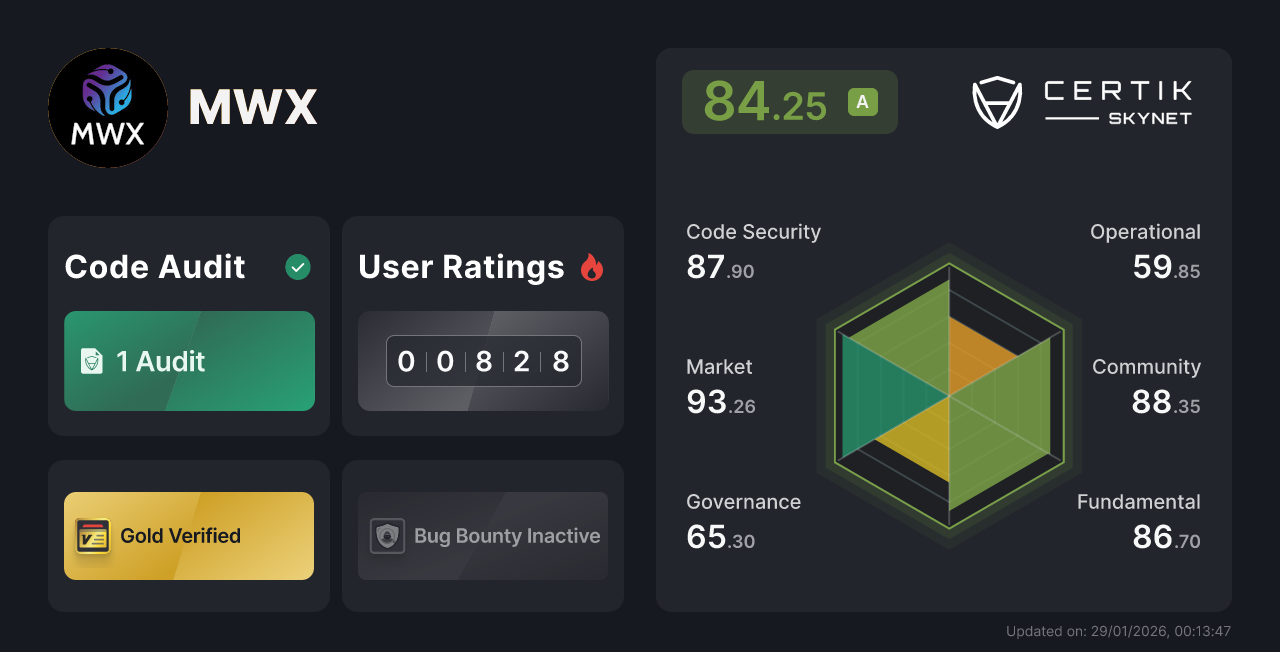The image size is (1280, 652).
Task: Click the green A grade badge
Action: pos(862,101)
